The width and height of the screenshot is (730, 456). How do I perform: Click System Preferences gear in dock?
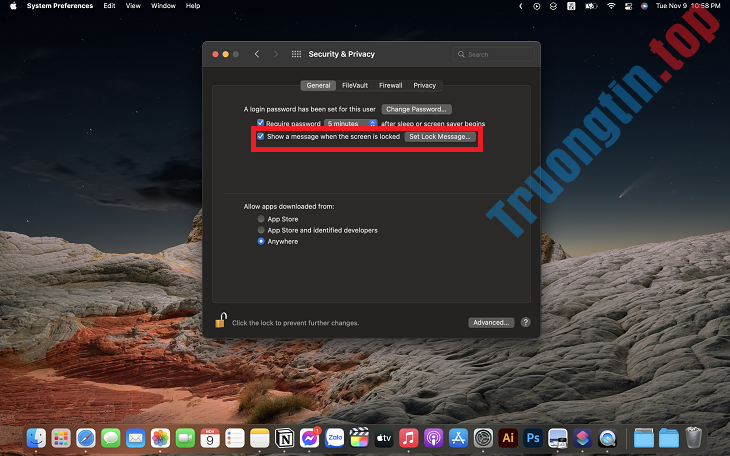click(x=483, y=438)
